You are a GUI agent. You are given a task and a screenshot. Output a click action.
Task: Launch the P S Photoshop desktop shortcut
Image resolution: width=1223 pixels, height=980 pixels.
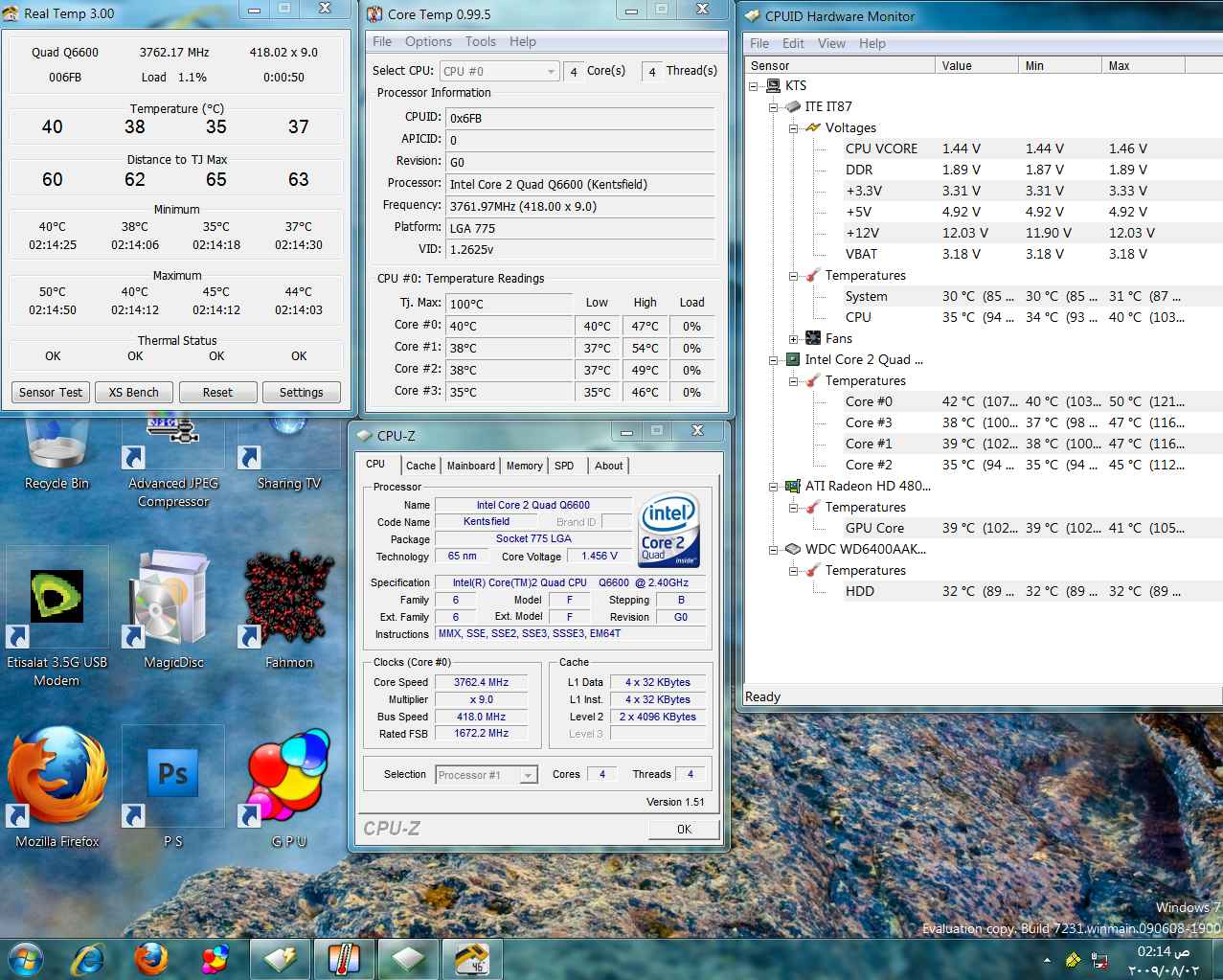173,787
